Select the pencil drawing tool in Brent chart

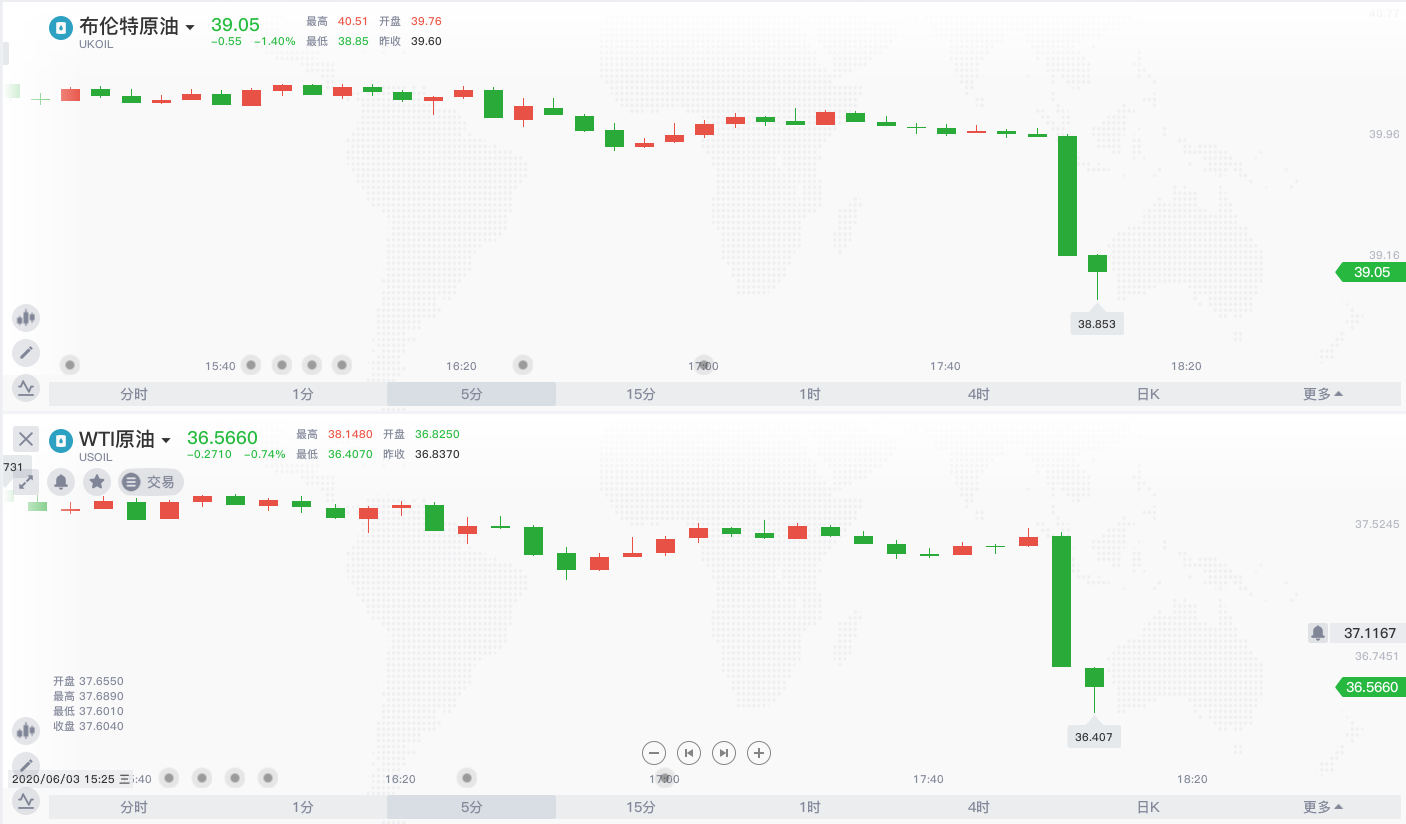click(26, 352)
